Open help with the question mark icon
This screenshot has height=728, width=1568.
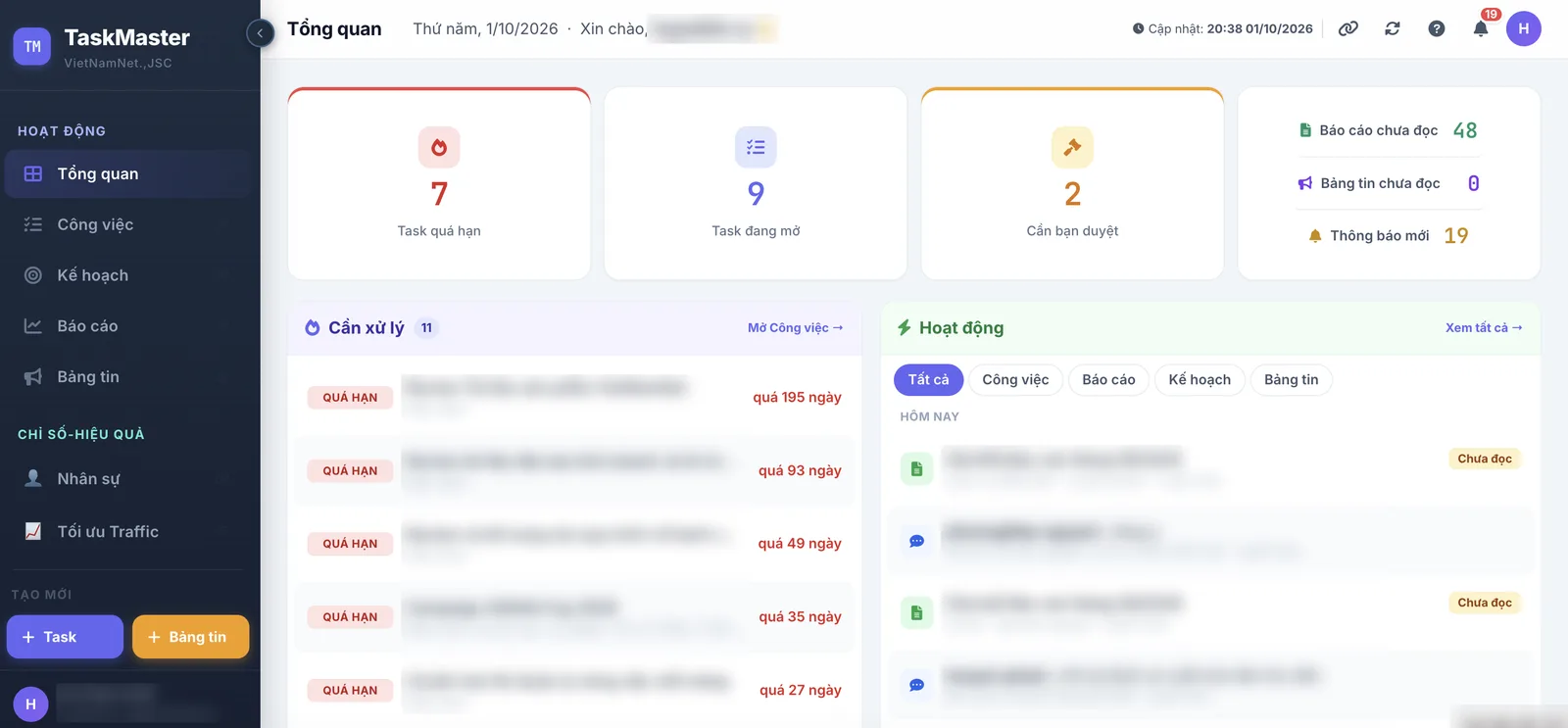1437,28
